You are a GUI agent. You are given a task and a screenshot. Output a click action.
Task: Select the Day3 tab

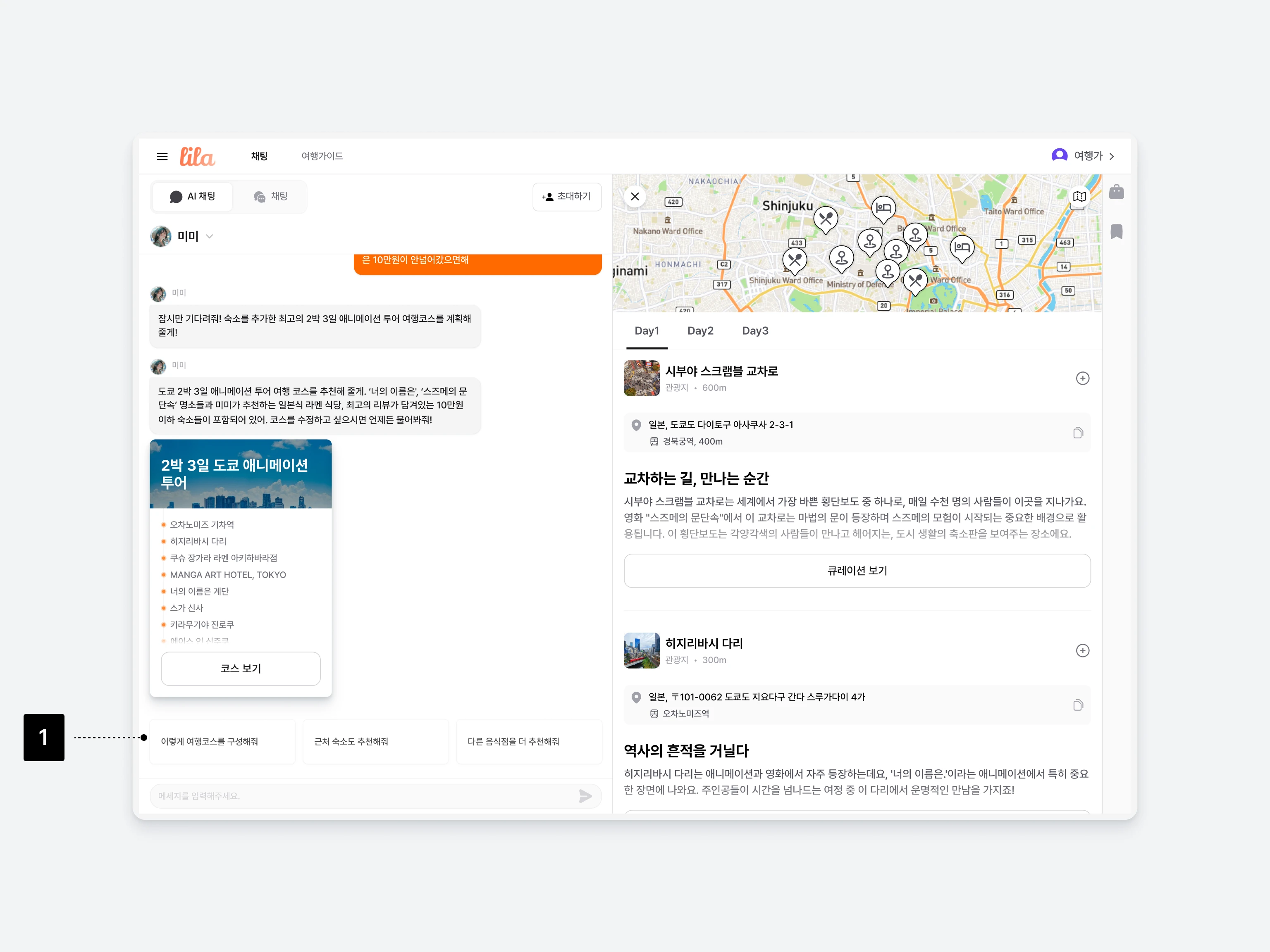pos(754,331)
